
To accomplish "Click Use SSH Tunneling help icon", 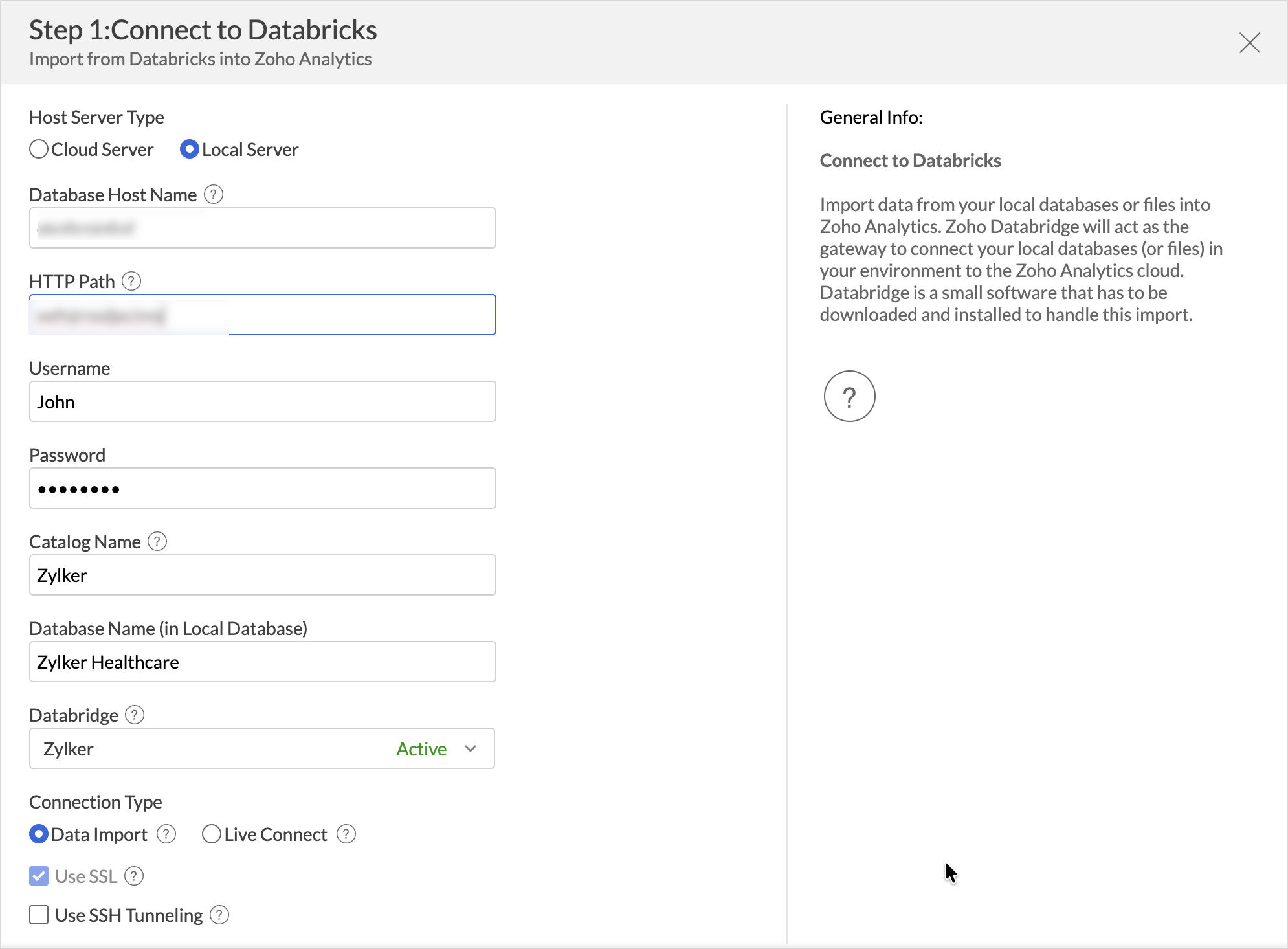I will pos(219,915).
